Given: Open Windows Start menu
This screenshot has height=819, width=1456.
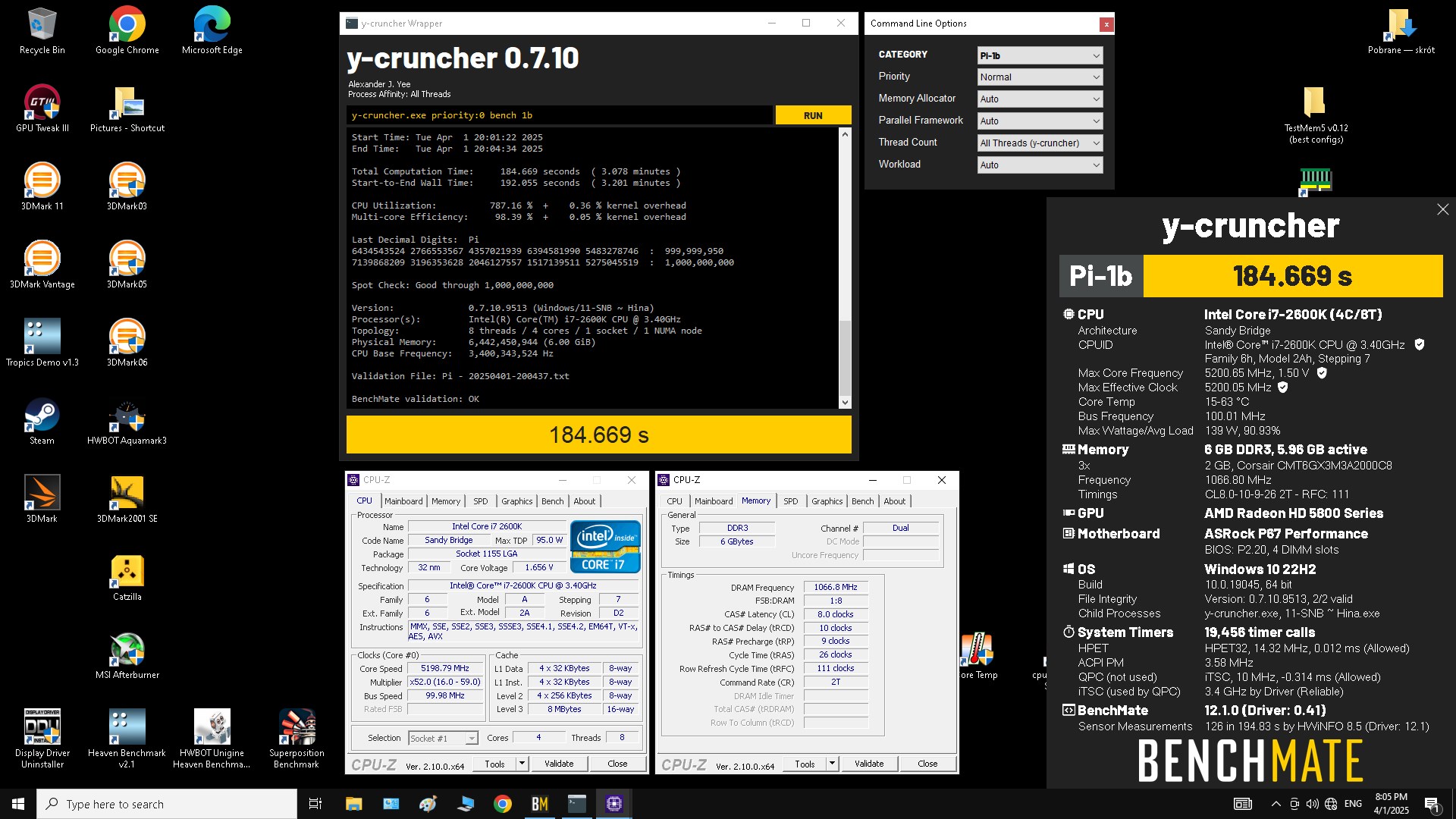Looking at the screenshot, I should pos(18,804).
